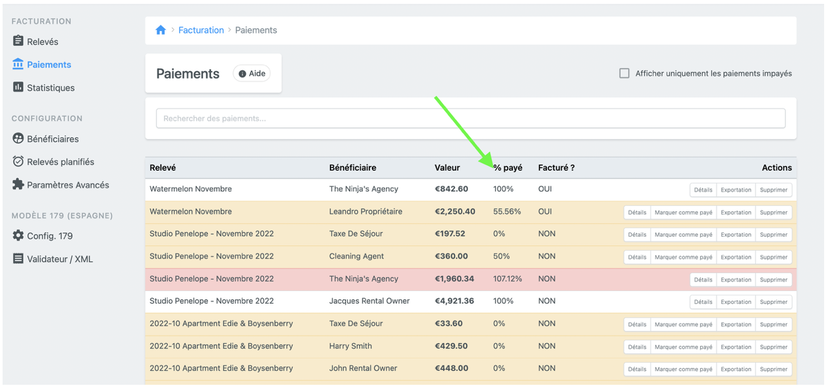This screenshot has width=828, height=388.
Task: Click the home icon in breadcrumb
Action: point(161,30)
